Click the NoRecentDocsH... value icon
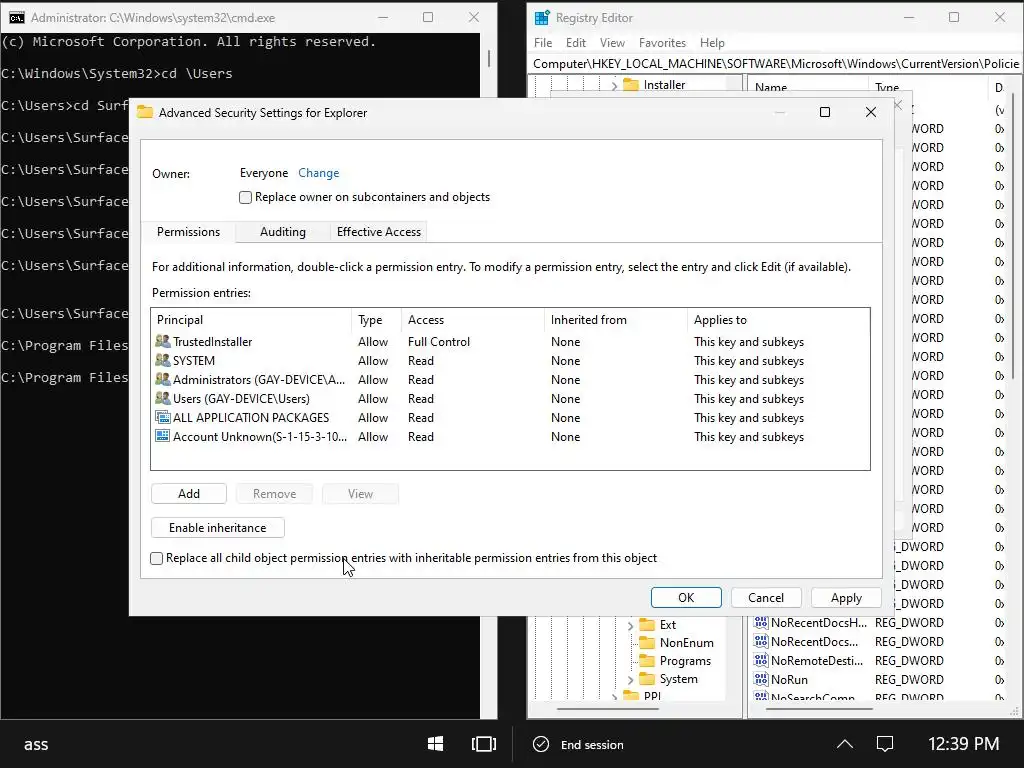 click(x=761, y=622)
